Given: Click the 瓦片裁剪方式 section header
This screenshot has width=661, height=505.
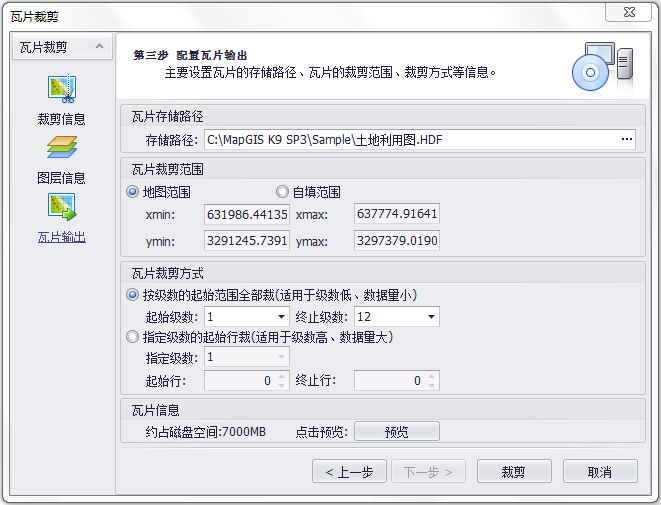Looking at the screenshot, I should [167, 274].
